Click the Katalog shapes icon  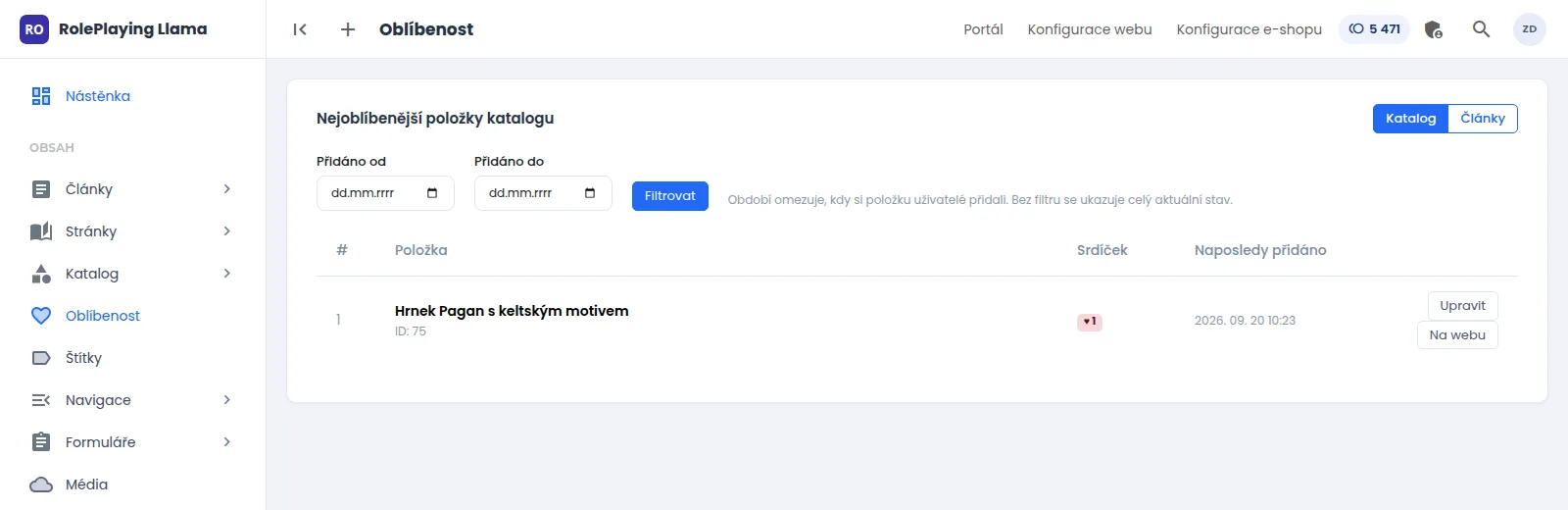[41, 274]
